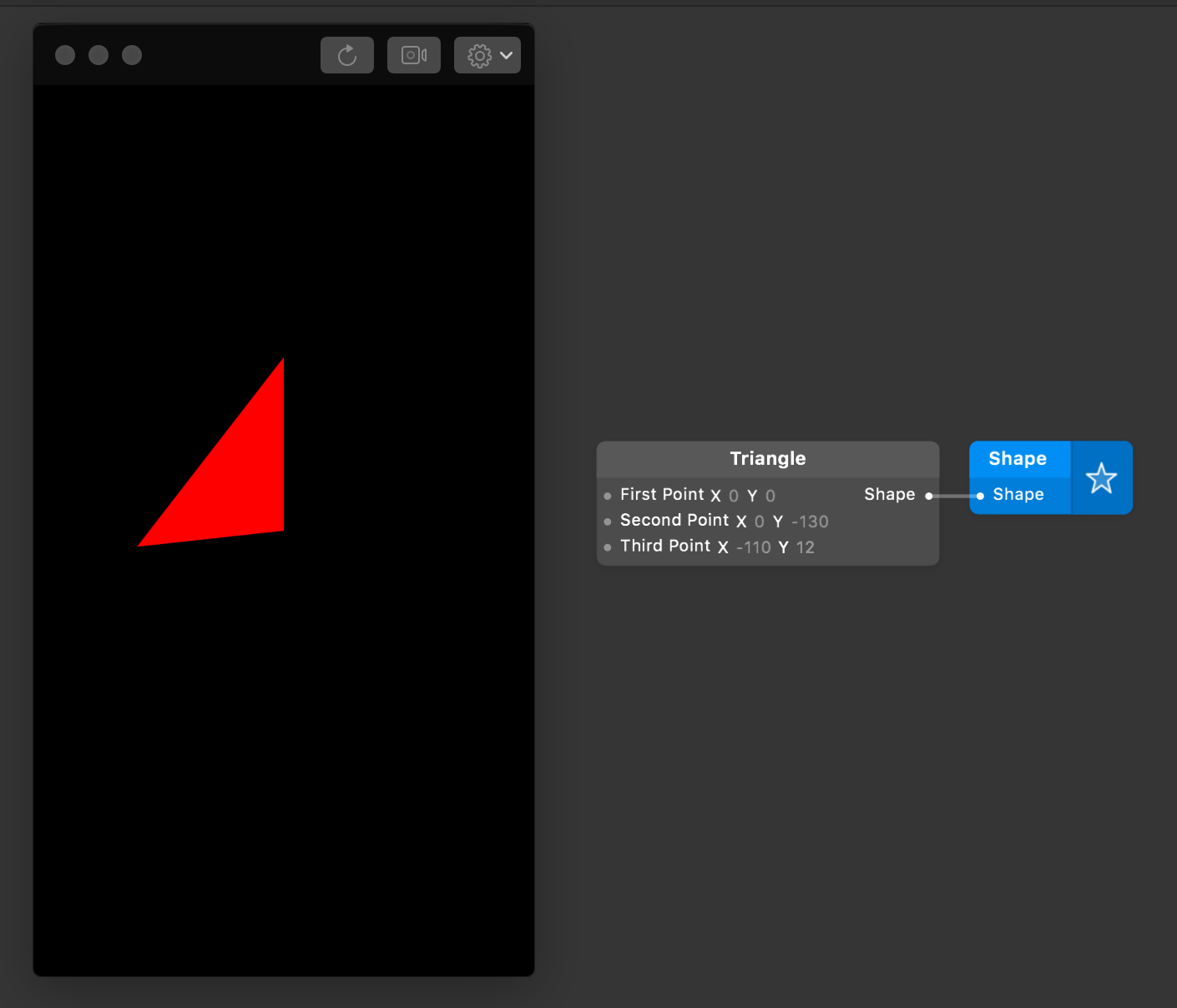
Task: Close the viewer window with leftmost button
Action: pyautogui.click(x=65, y=55)
